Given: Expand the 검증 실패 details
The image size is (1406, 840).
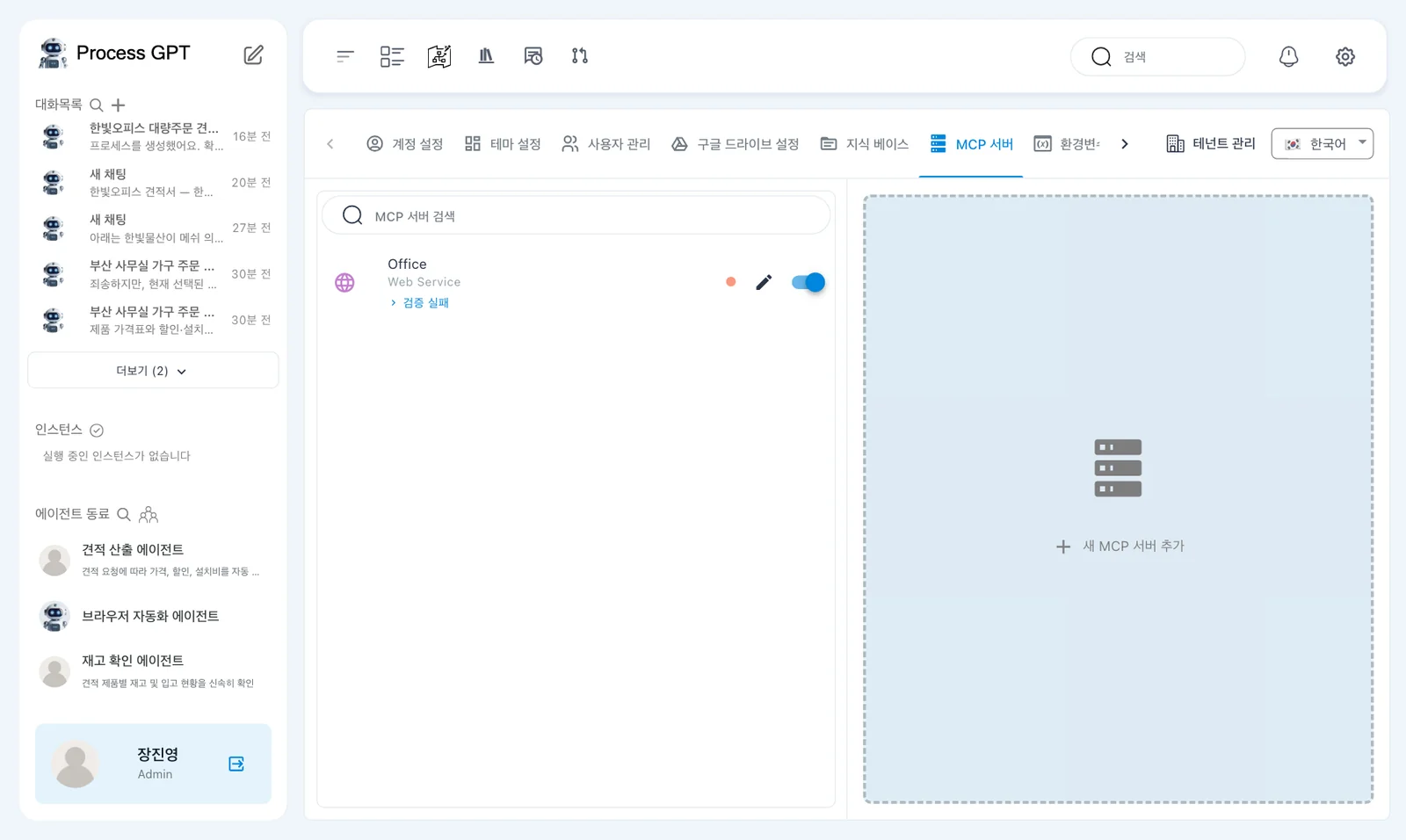Looking at the screenshot, I should (x=419, y=303).
